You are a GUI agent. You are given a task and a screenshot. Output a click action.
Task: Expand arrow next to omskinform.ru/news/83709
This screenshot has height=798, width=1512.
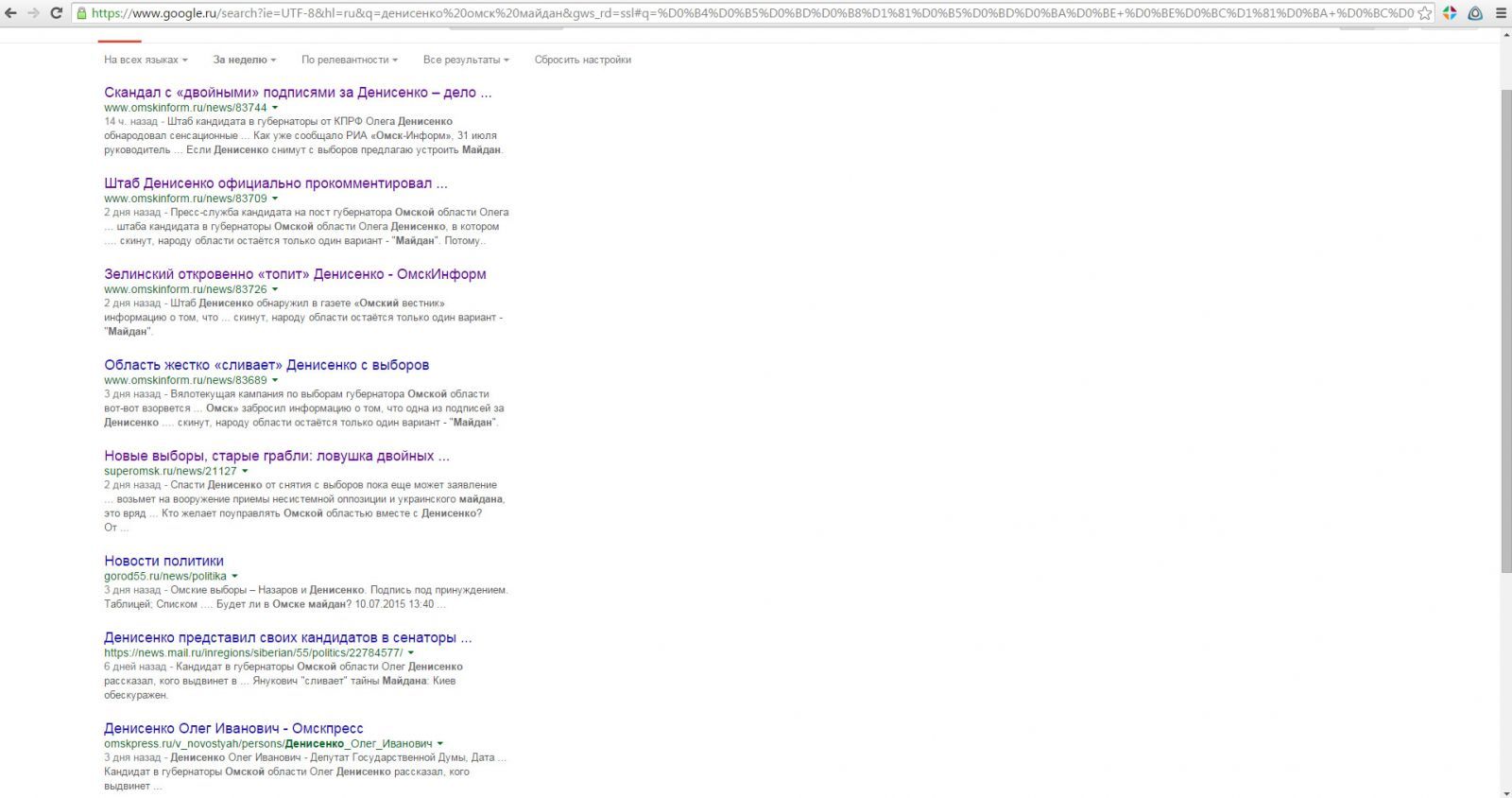[275, 199]
